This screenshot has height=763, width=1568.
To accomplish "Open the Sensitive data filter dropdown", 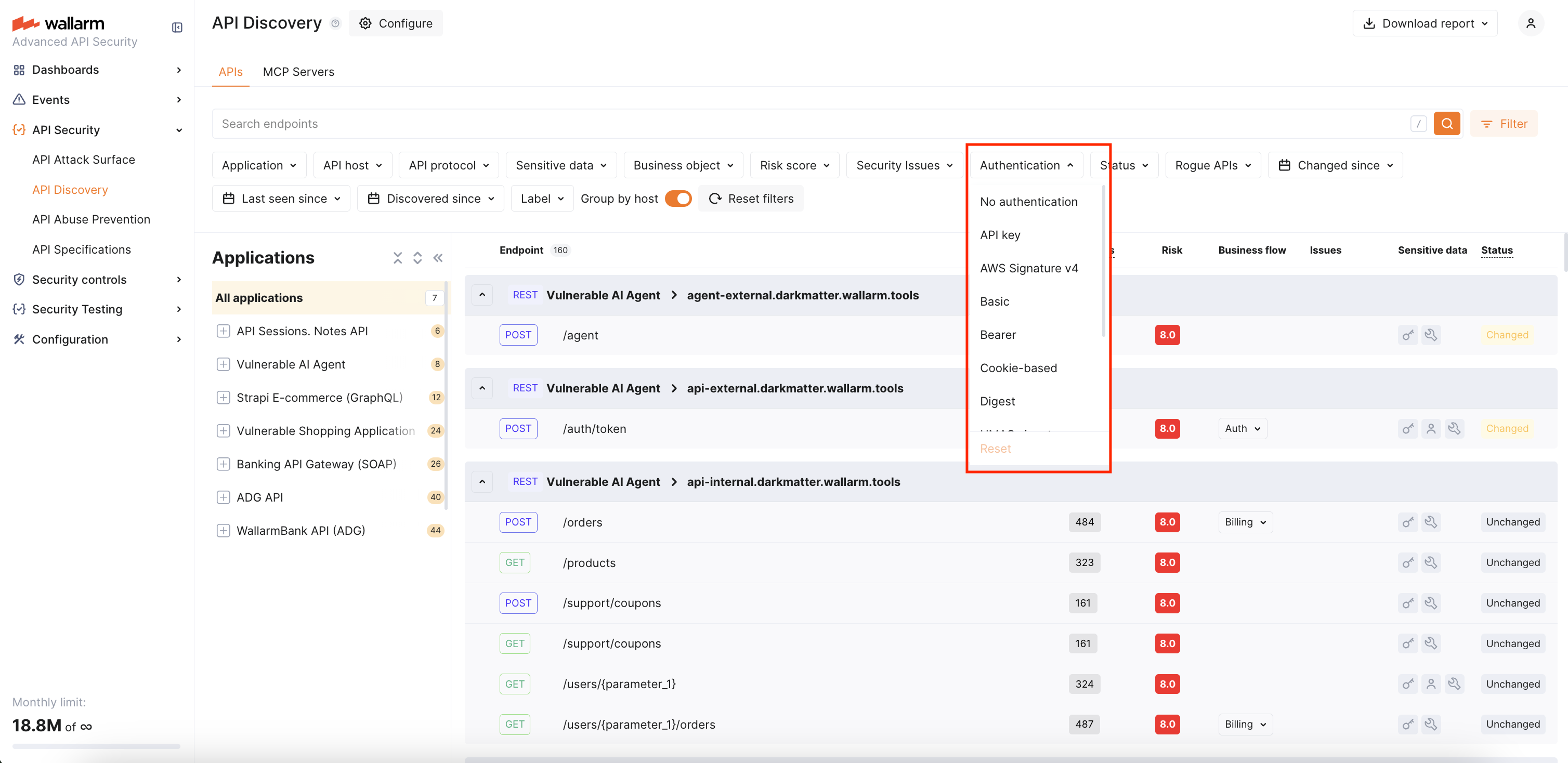I will [x=560, y=165].
